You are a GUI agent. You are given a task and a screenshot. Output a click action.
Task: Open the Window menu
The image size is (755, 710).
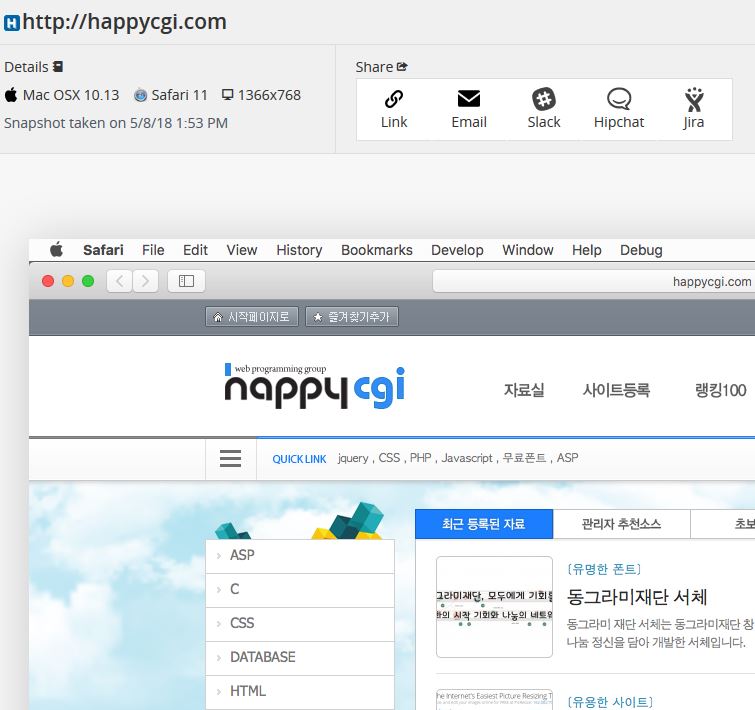click(x=528, y=250)
